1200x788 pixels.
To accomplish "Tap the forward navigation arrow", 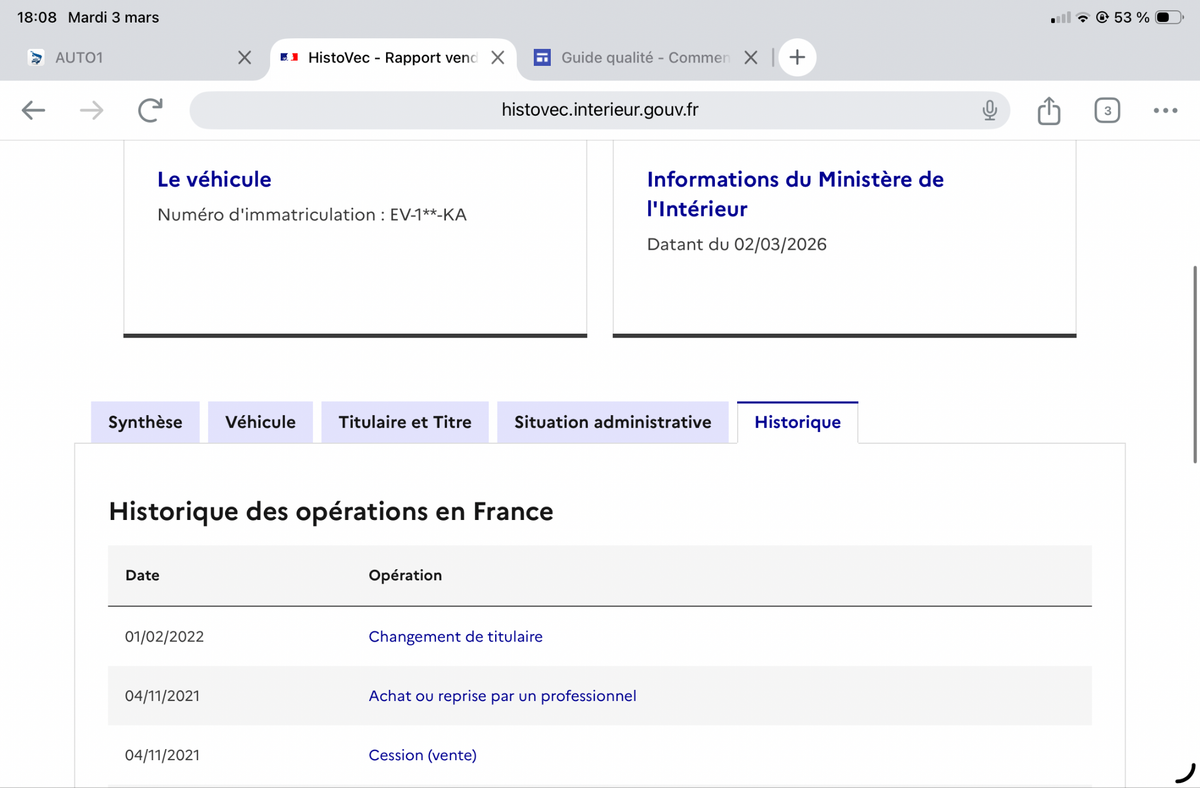I will pyautogui.click(x=92, y=110).
